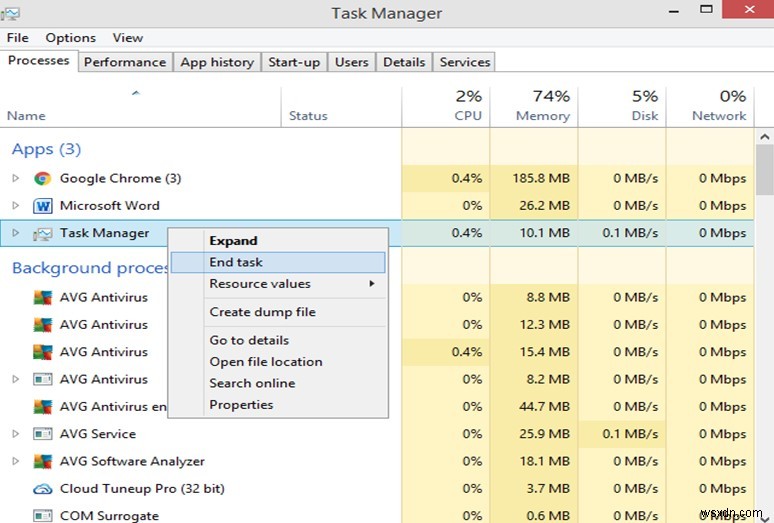Click the 26.2 MB memory value

coord(544,206)
